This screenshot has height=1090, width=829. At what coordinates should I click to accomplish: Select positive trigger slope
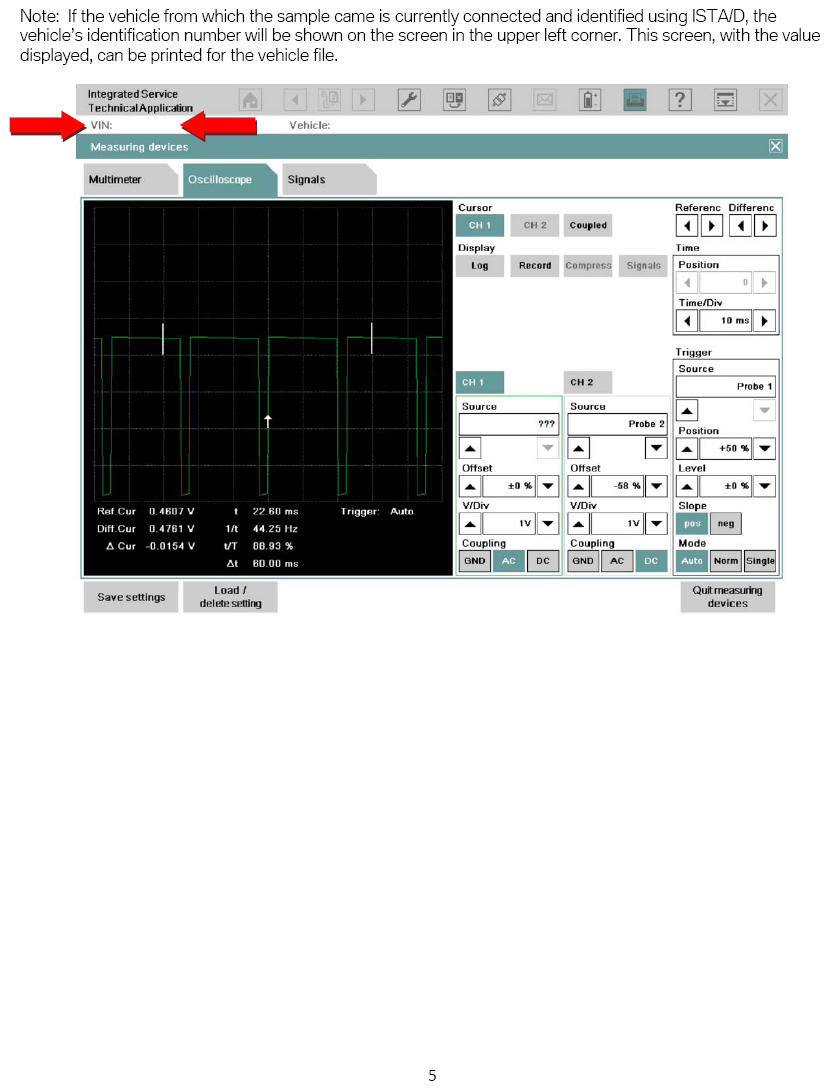point(692,523)
